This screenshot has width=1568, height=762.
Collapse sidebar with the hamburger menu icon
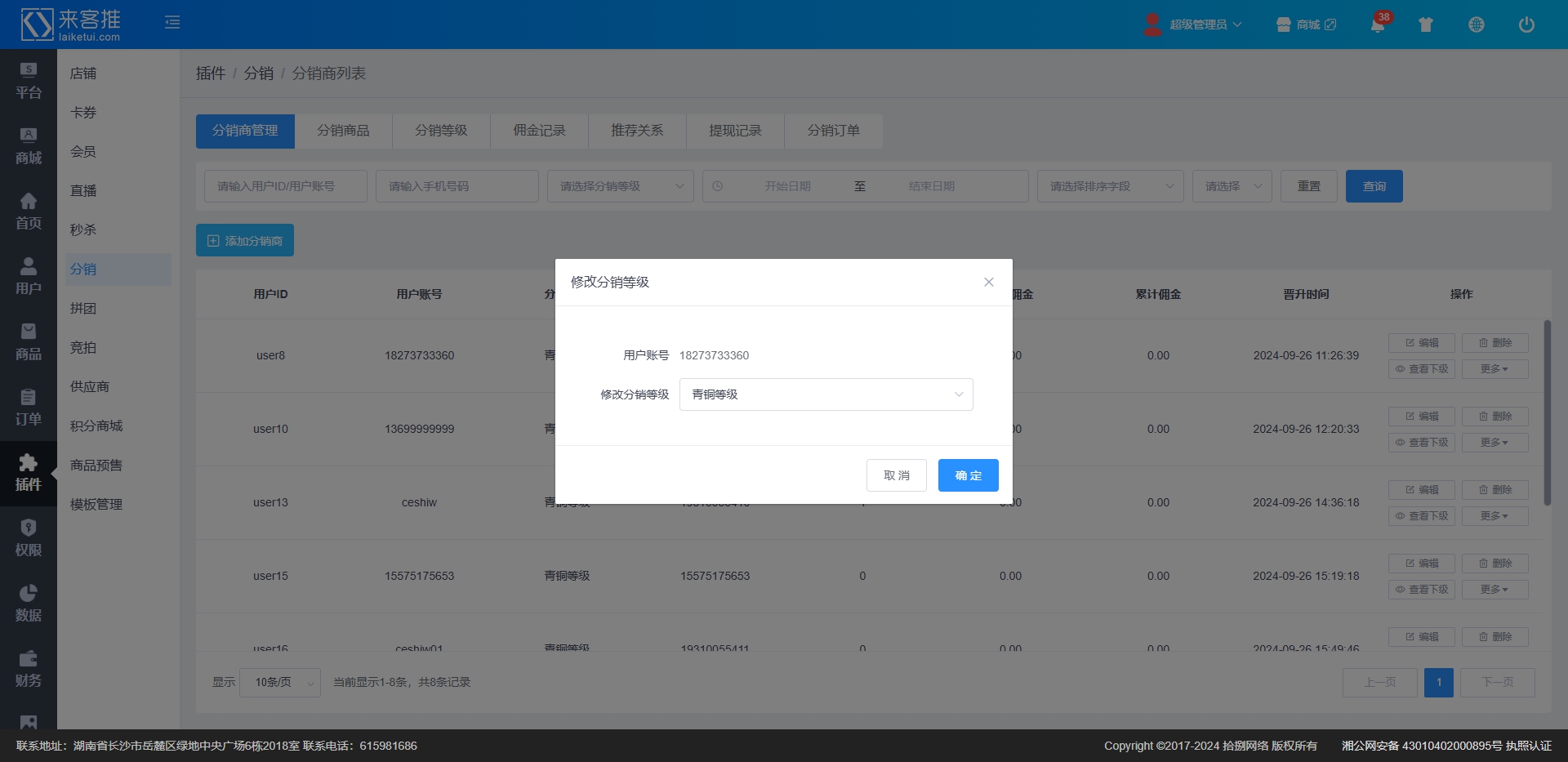[x=172, y=23]
